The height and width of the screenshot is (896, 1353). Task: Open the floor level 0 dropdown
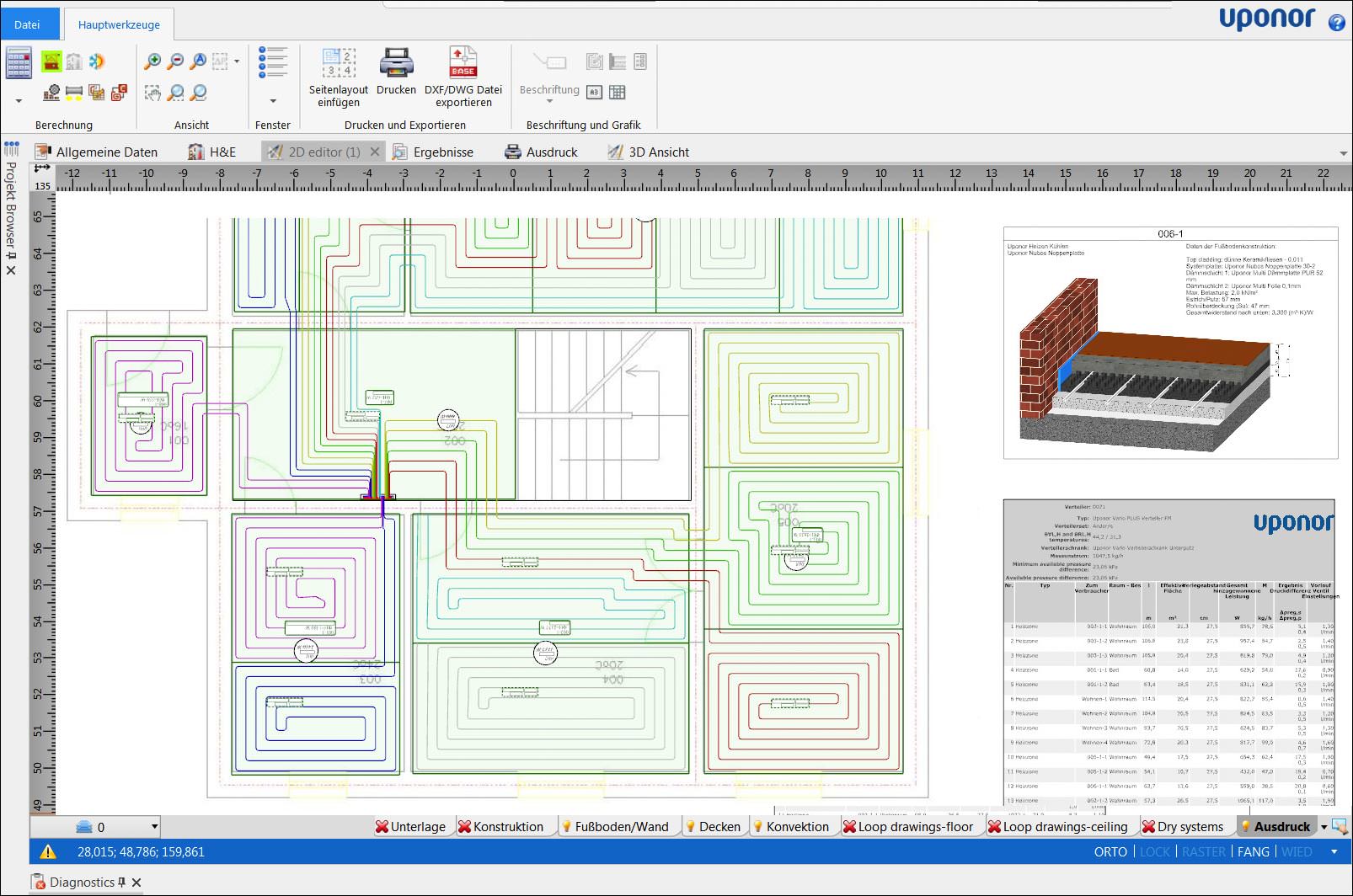click(154, 827)
